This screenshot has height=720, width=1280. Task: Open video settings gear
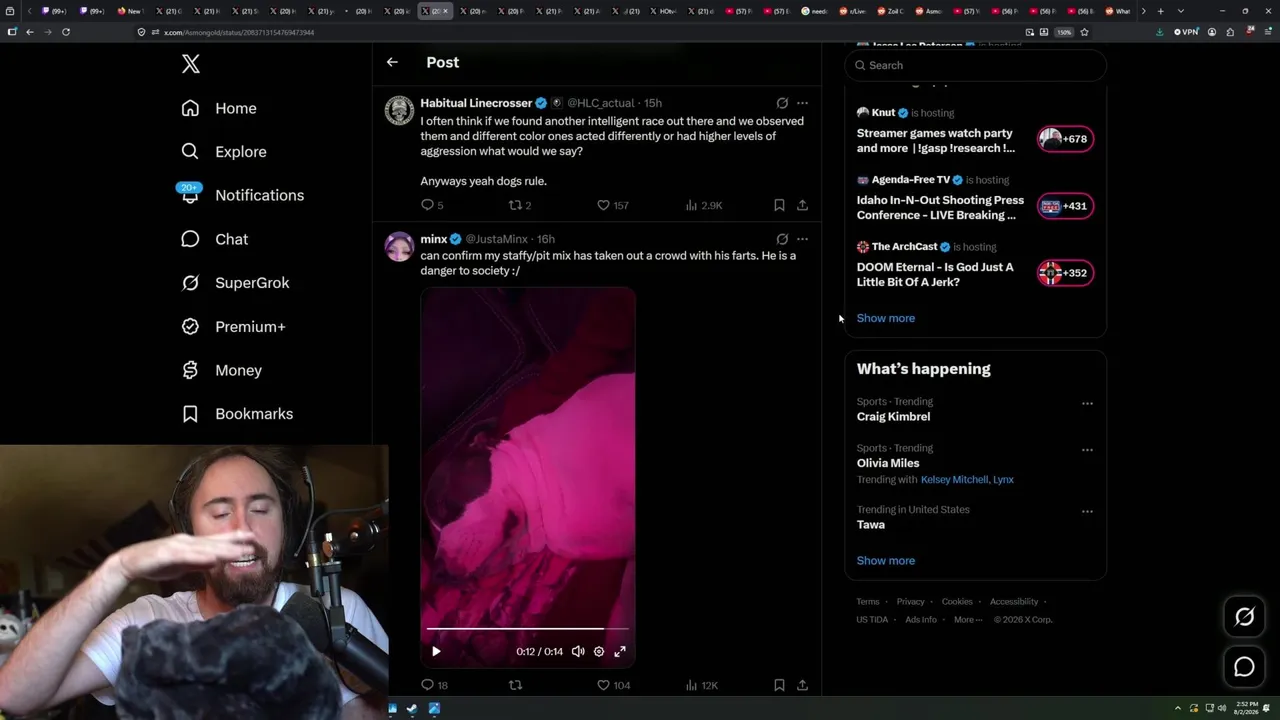click(599, 651)
